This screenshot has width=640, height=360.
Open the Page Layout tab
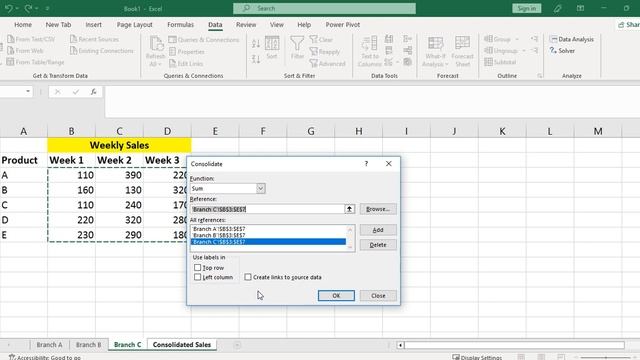click(134, 25)
